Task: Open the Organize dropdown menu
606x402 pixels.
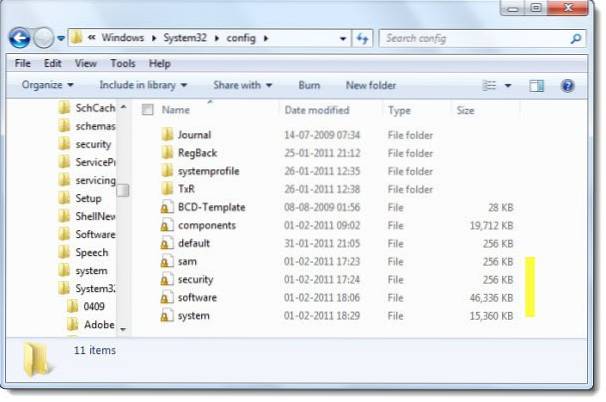Action: point(45,86)
